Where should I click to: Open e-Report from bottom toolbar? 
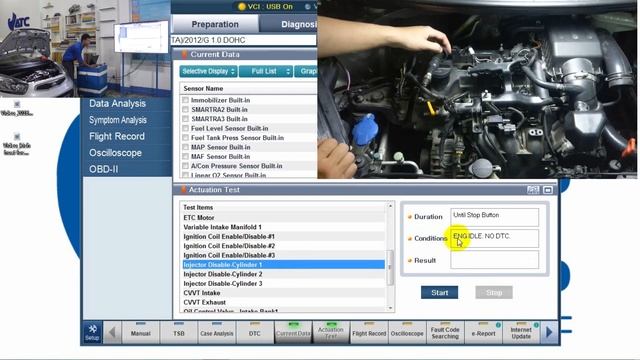[483, 332]
